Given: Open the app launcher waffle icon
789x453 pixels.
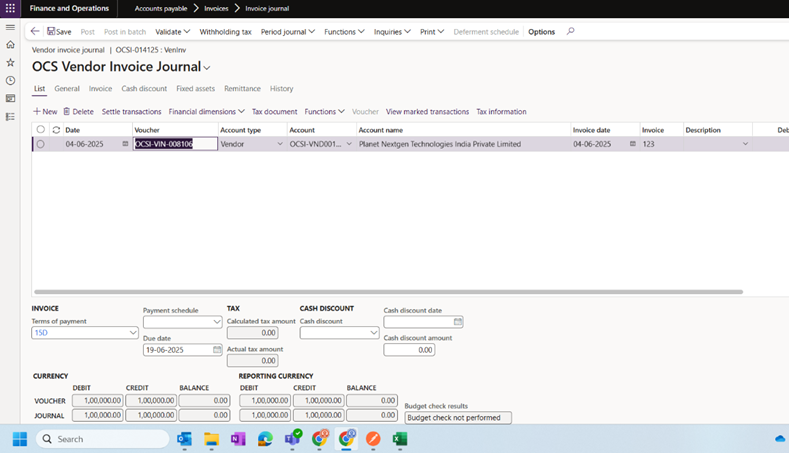Looking at the screenshot, I should (x=11, y=7).
